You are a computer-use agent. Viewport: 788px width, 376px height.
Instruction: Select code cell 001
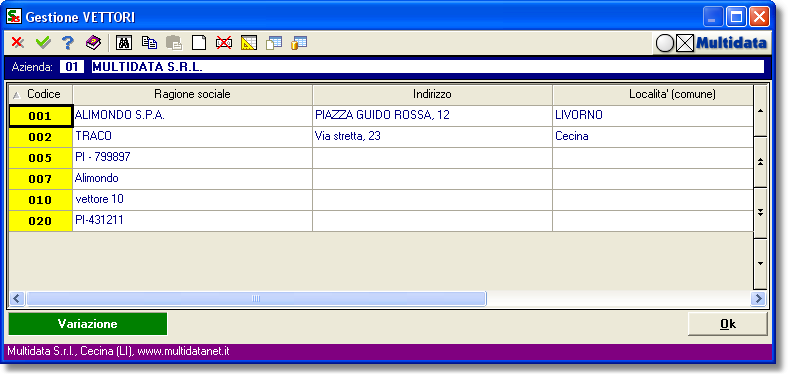(x=41, y=116)
